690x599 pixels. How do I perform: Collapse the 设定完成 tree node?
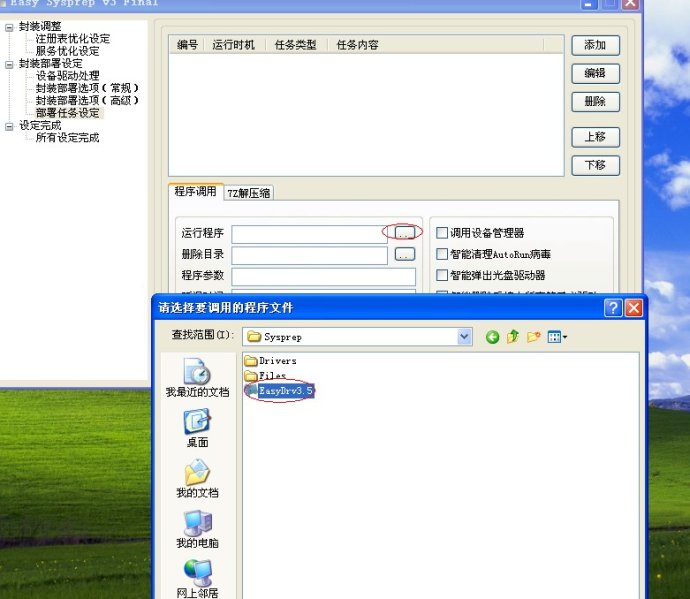tap(9, 127)
